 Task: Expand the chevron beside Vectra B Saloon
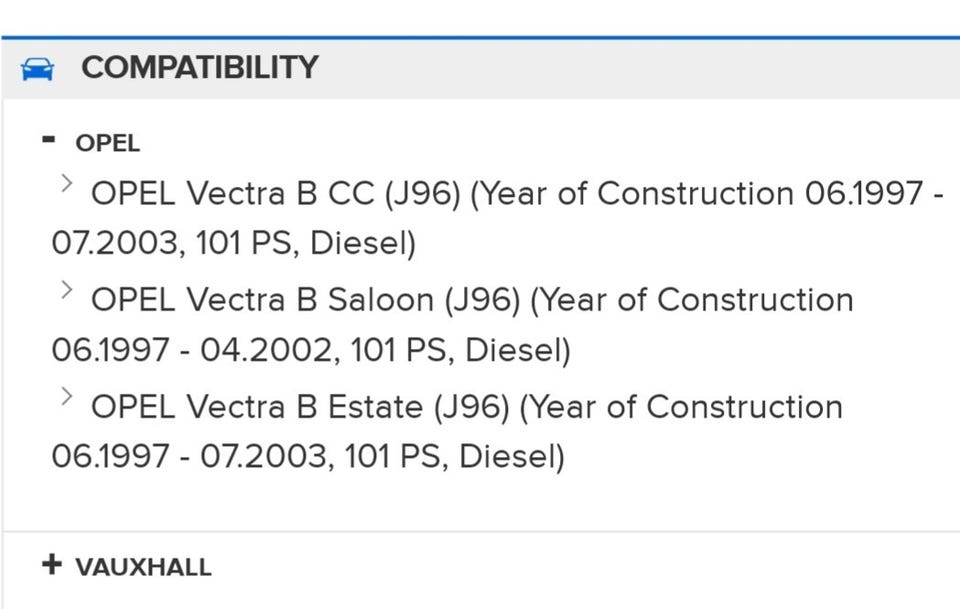point(67,290)
